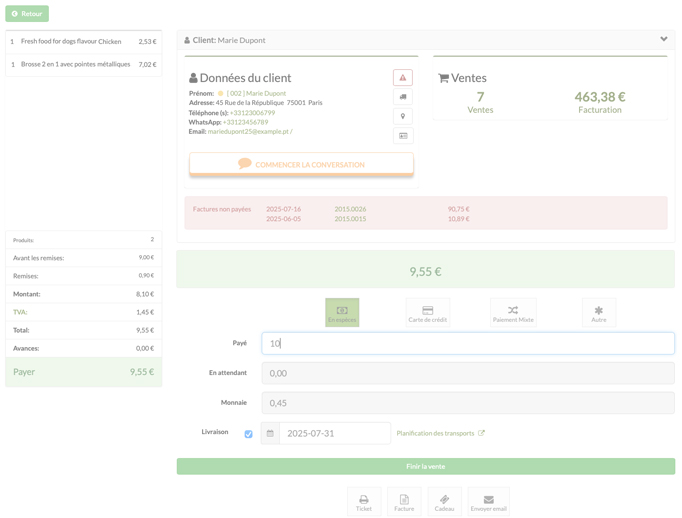
Task: Click Commencer la conversation button
Action: 301,164
